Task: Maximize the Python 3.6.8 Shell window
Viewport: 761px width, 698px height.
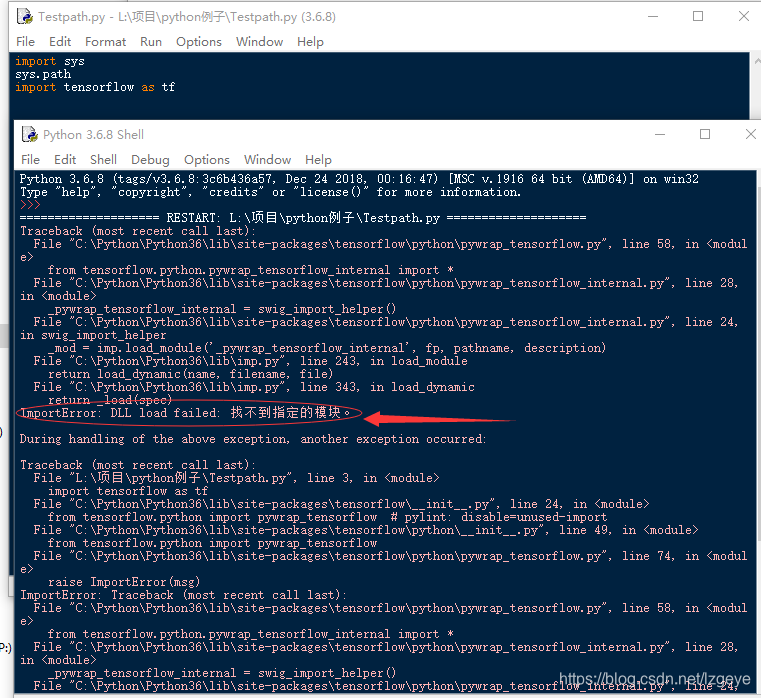Action: click(x=705, y=134)
